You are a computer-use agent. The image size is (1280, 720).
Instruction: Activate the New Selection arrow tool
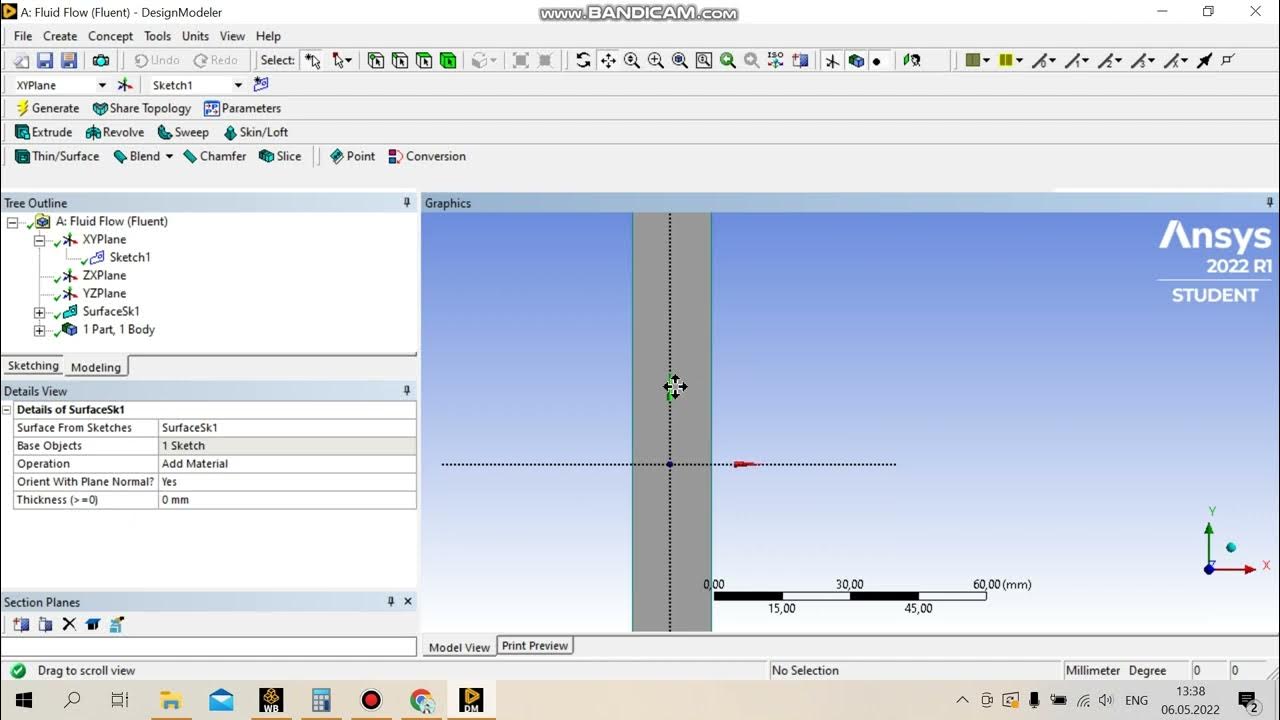pyautogui.click(x=313, y=61)
